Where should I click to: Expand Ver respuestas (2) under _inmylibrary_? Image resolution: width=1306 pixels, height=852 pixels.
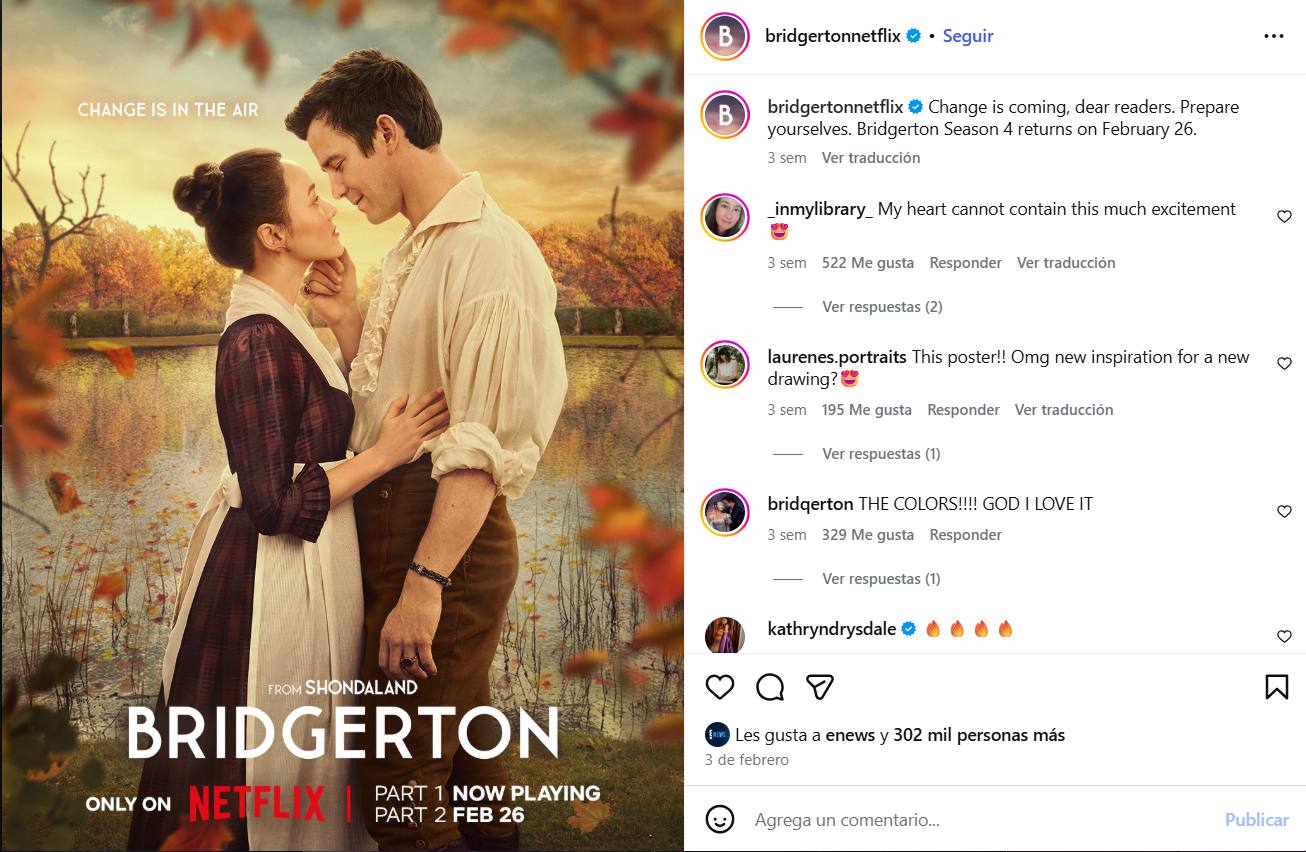click(882, 307)
